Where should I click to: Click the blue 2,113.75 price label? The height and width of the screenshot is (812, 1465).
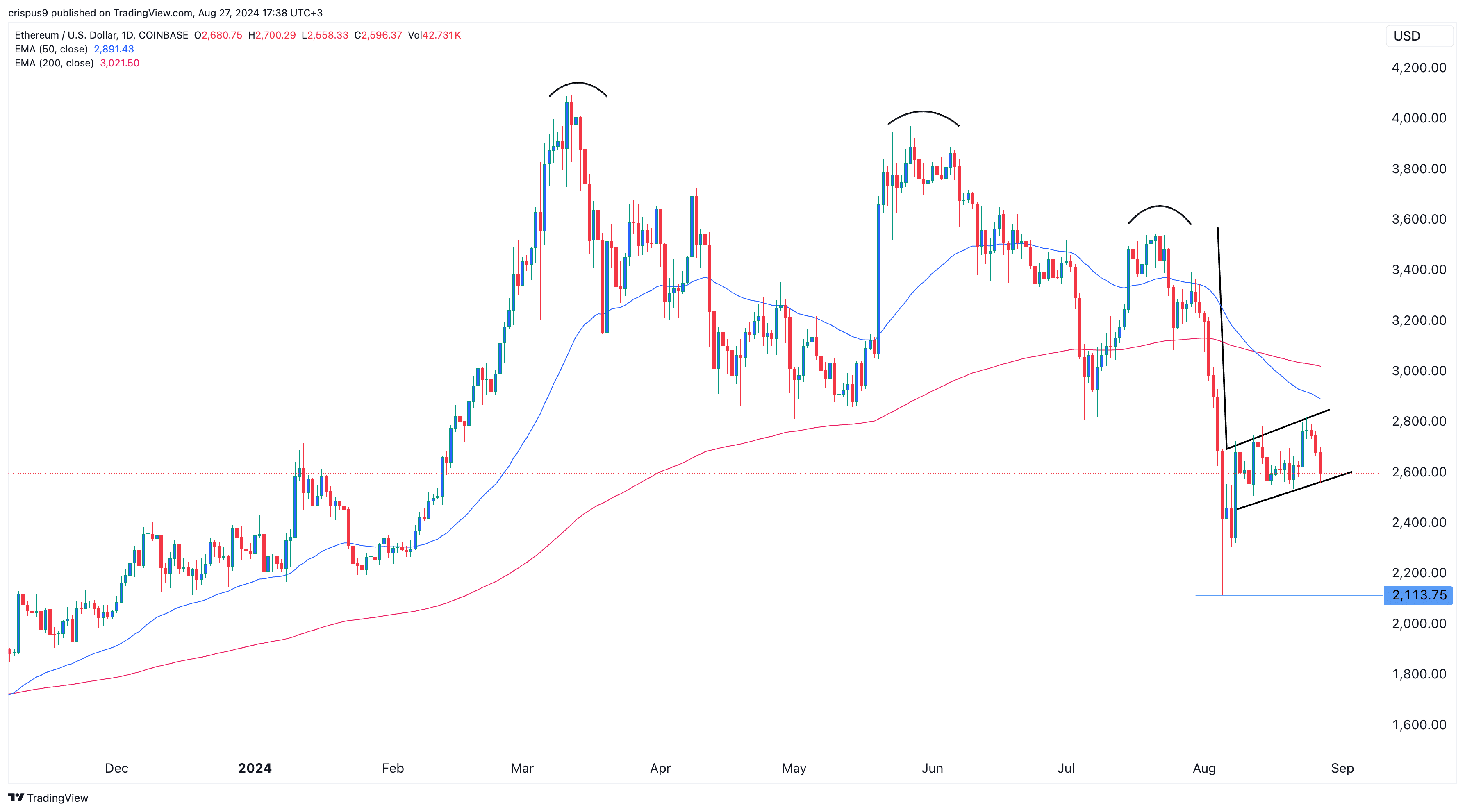1418,595
